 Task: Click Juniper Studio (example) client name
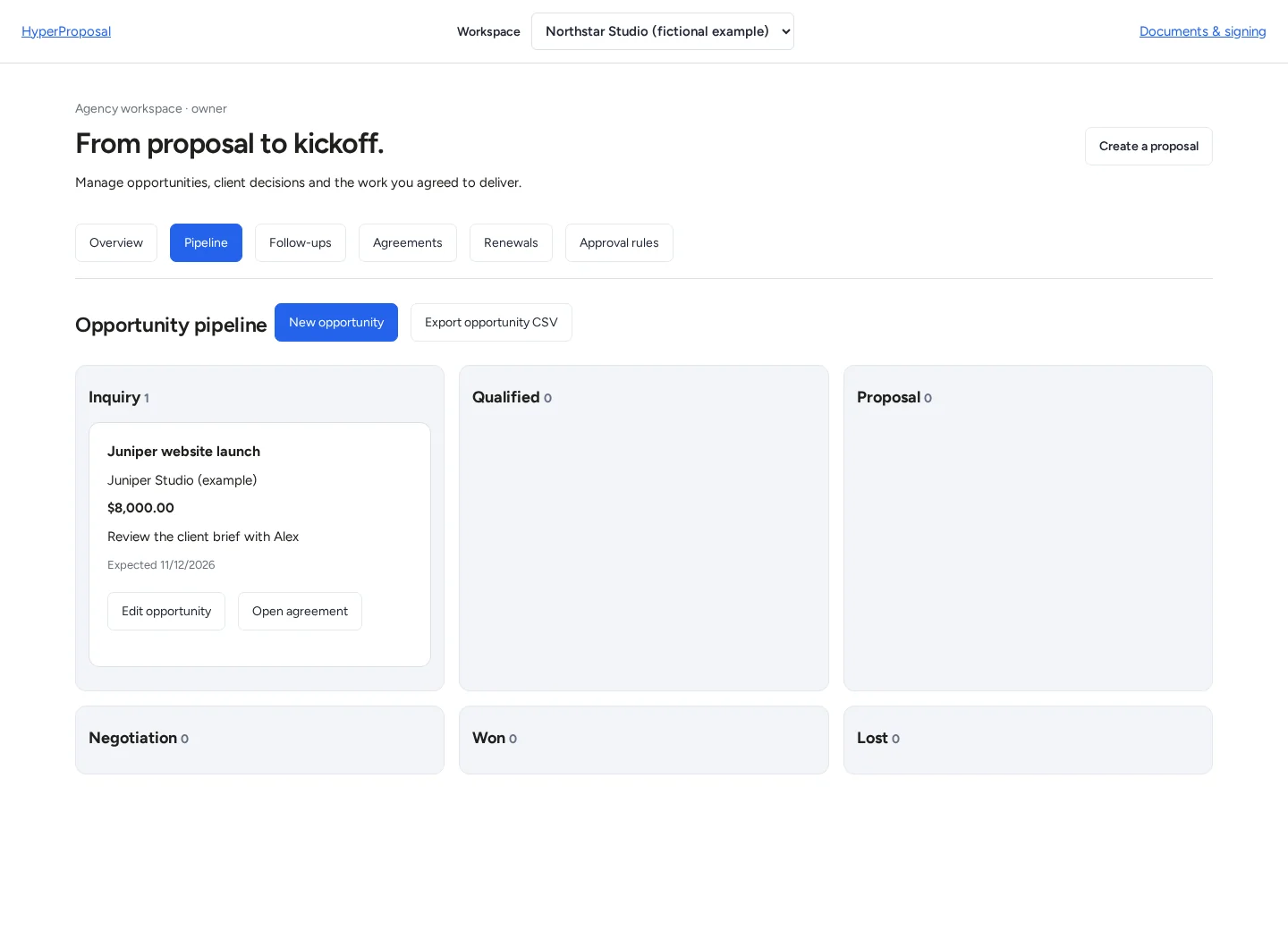[x=182, y=480]
